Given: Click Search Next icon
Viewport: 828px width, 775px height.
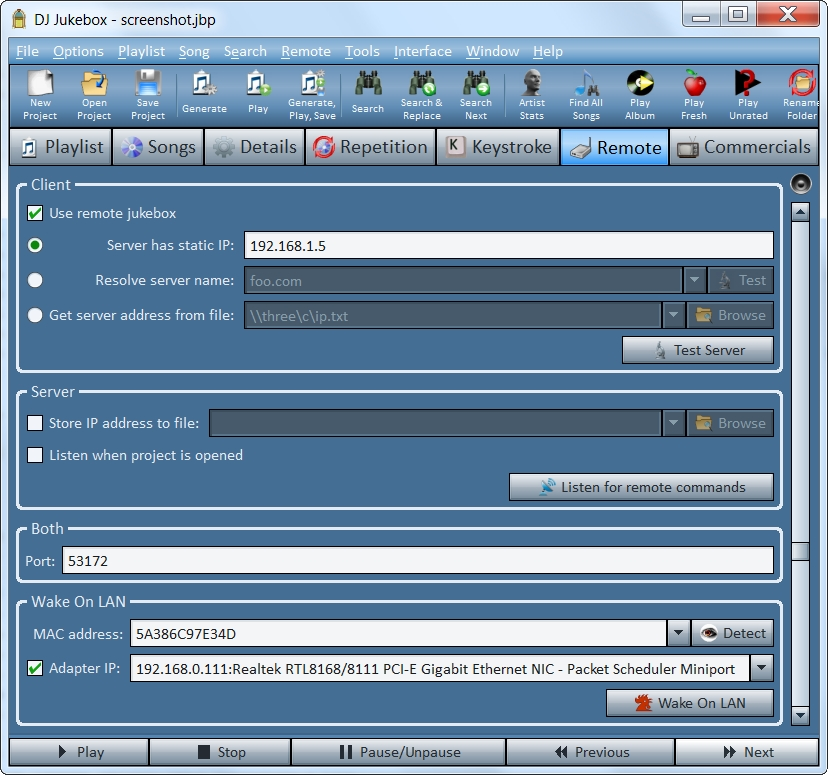Looking at the screenshot, I should (x=476, y=95).
